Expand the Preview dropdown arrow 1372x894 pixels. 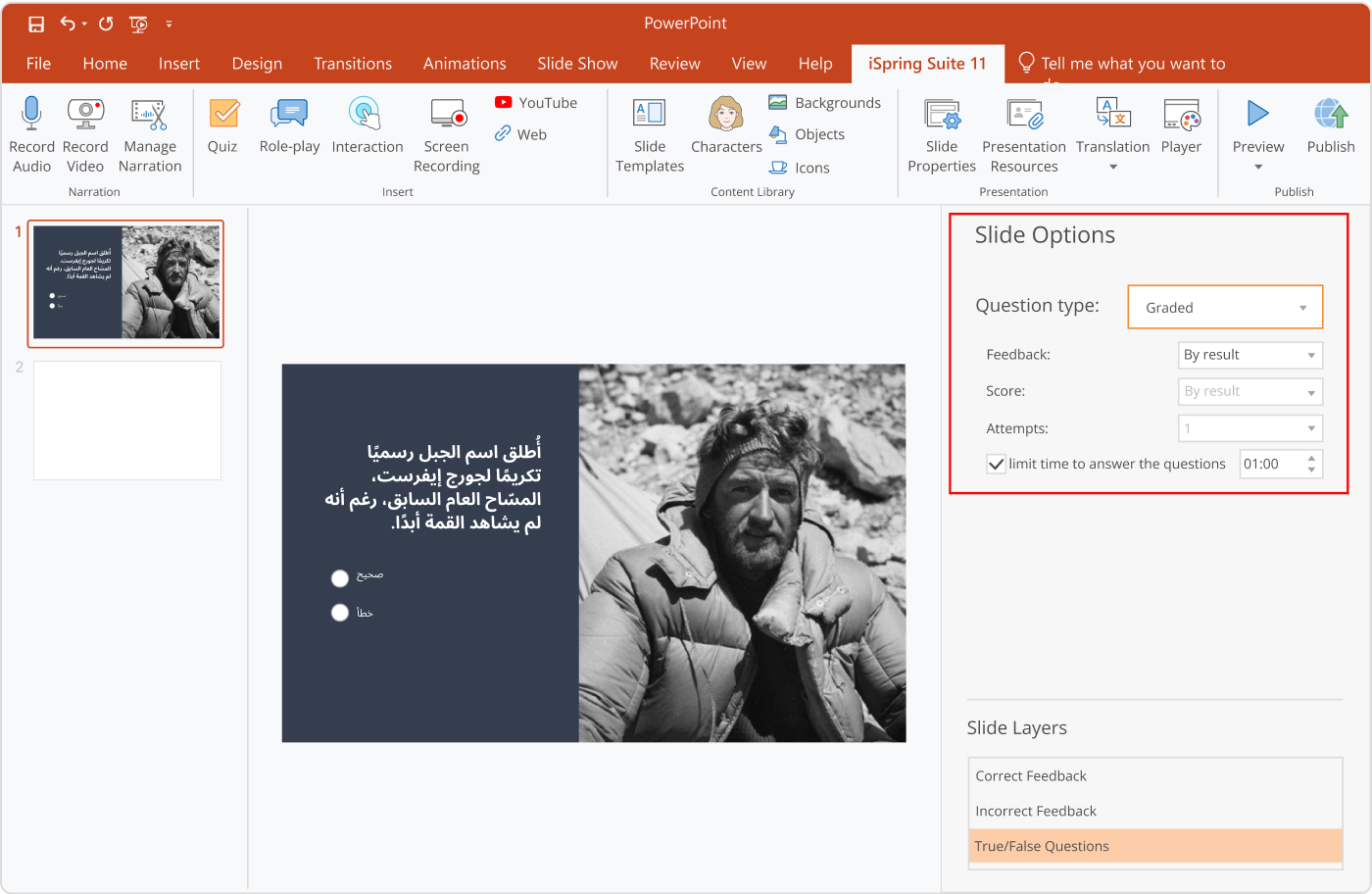(x=1258, y=168)
